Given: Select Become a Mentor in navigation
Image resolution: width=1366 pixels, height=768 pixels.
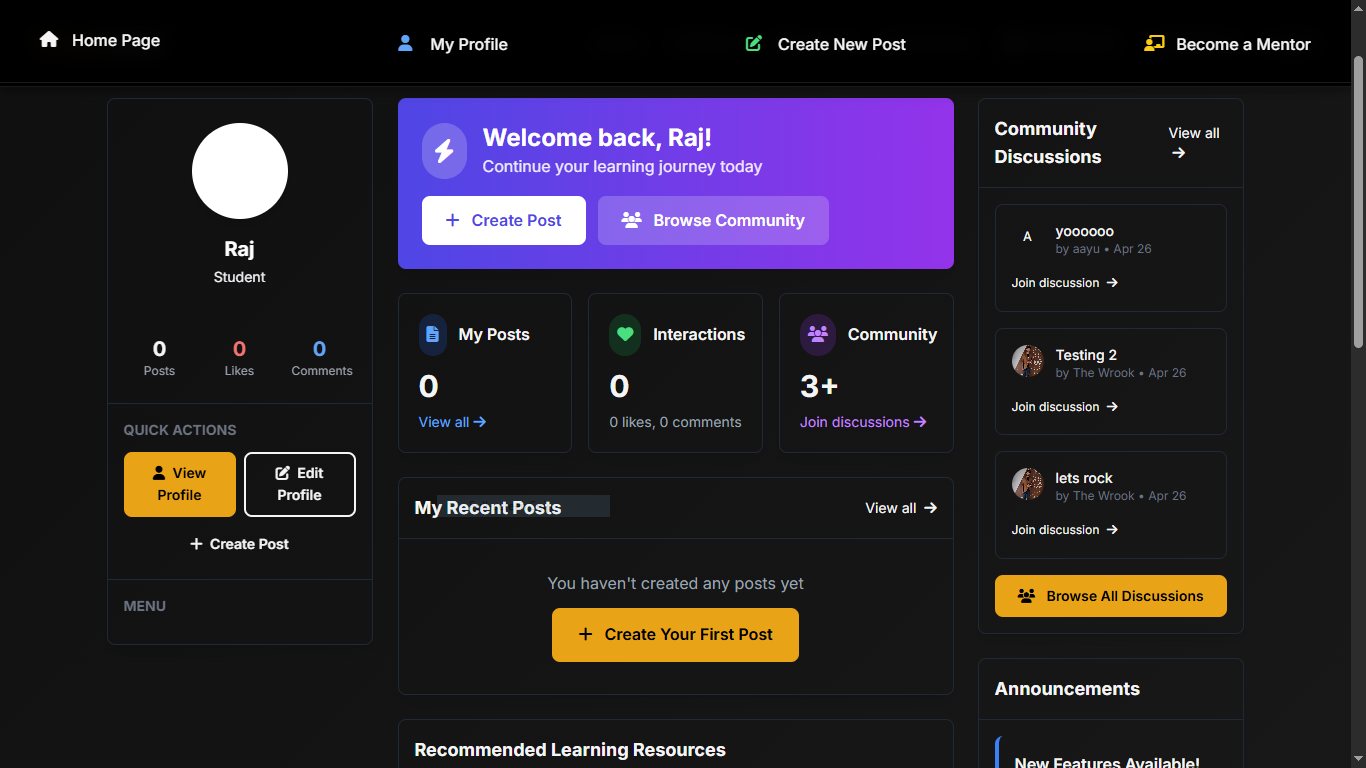Looking at the screenshot, I should coord(1228,44).
